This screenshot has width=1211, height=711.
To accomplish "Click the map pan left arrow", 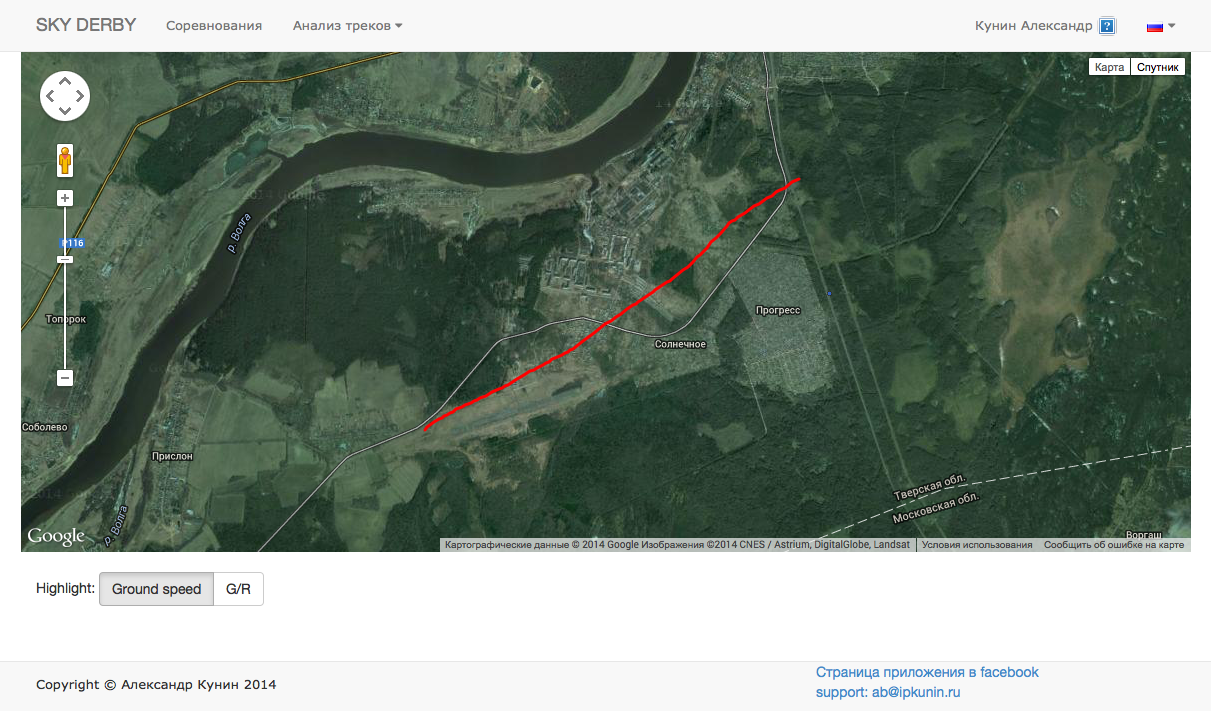I will pyautogui.click(x=49, y=97).
